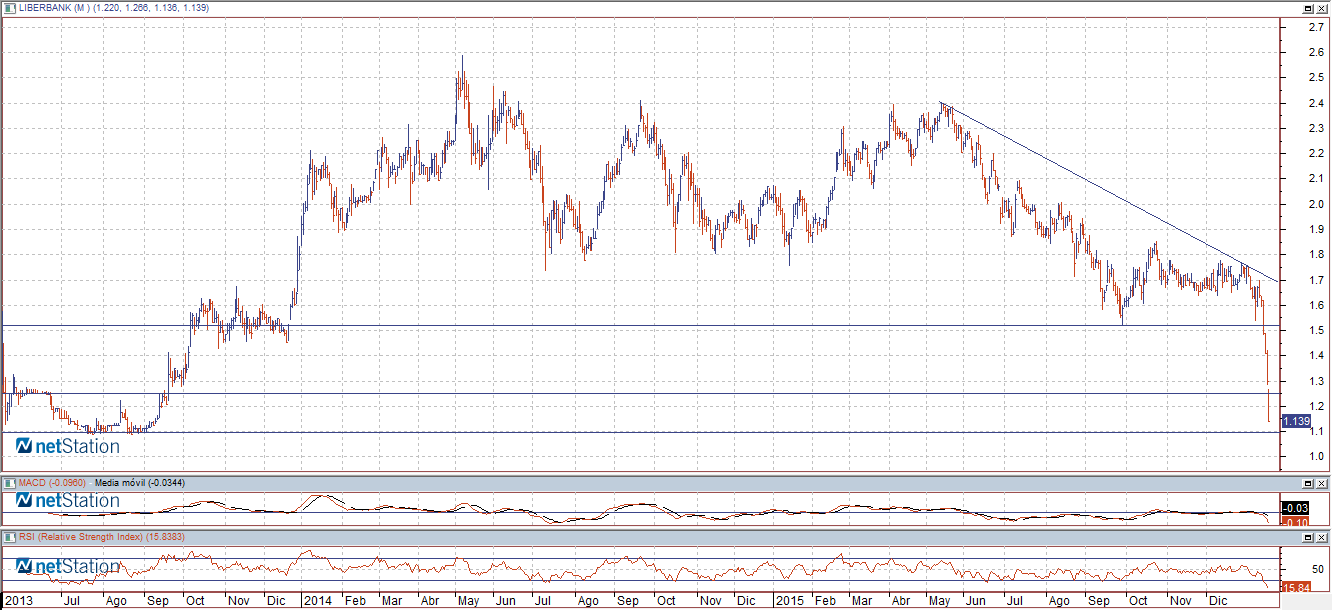Maximize the LIBERBANK price chart panel
Screen dimensions: 1332x610
[x=1308, y=7]
